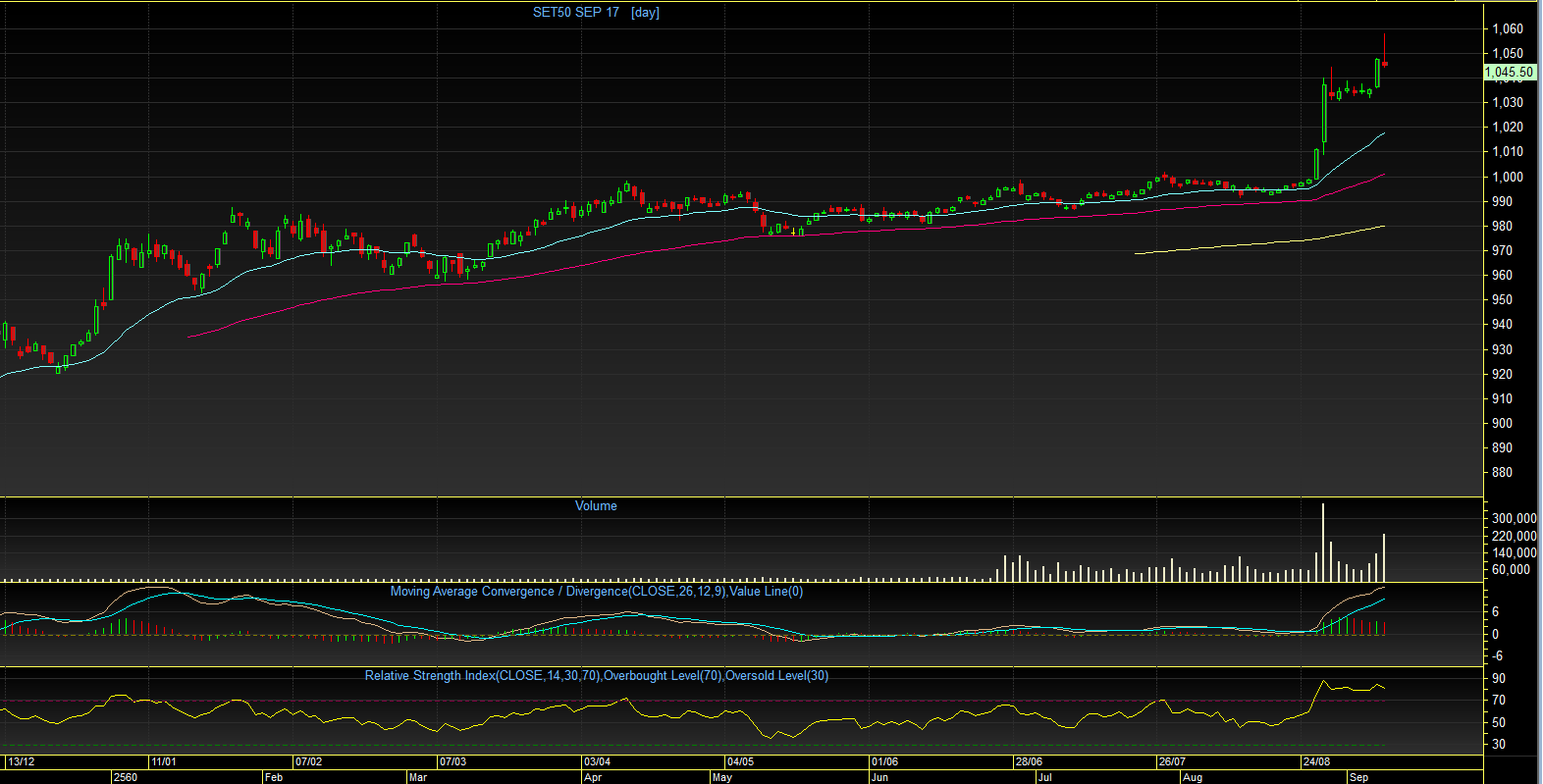Image resolution: width=1543 pixels, height=784 pixels.
Task: Click the 03/04 date label
Action: (597, 762)
